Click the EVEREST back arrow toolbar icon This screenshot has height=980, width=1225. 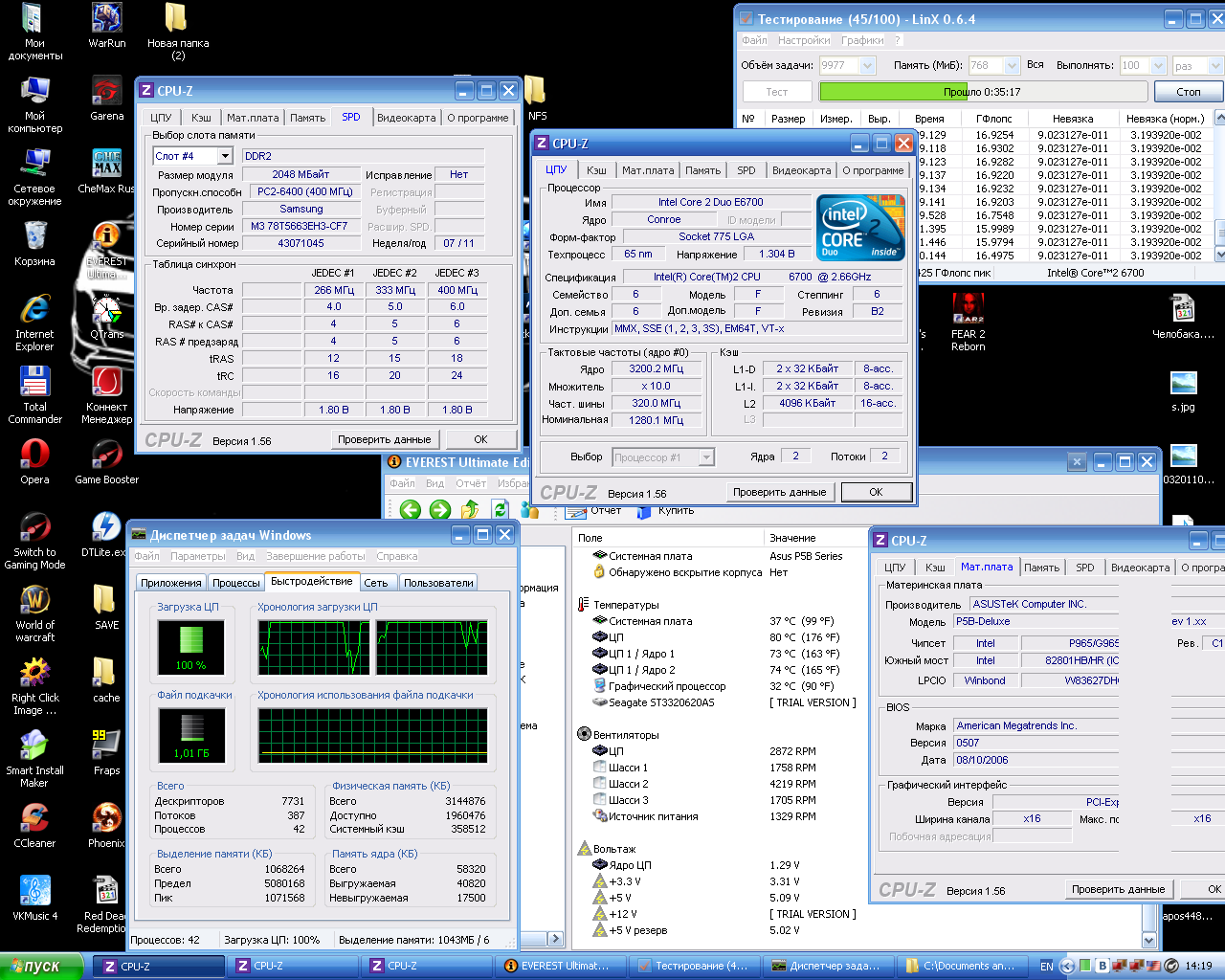click(411, 510)
